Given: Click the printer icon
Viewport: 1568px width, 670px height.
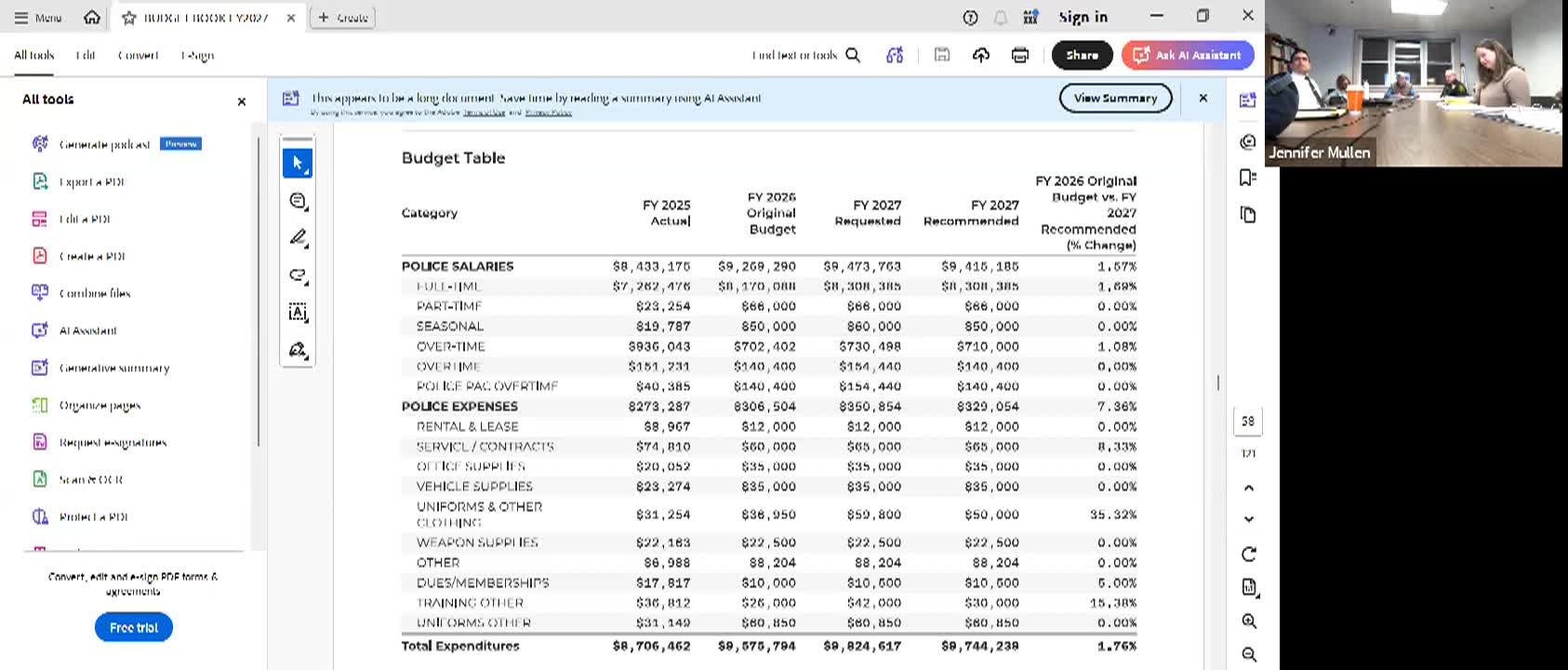Looking at the screenshot, I should [x=1020, y=55].
